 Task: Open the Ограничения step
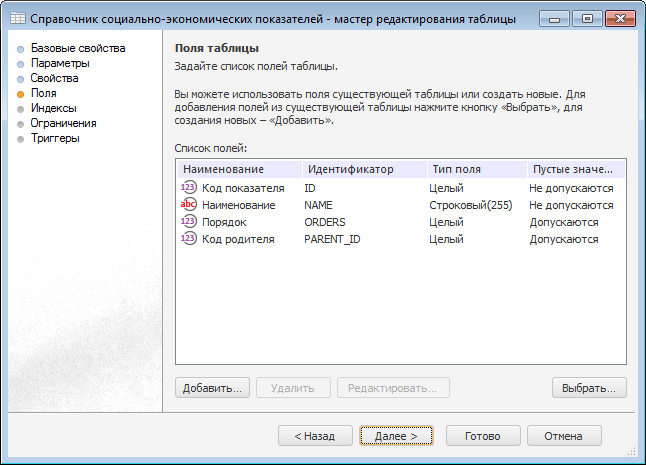click(64, 123)
